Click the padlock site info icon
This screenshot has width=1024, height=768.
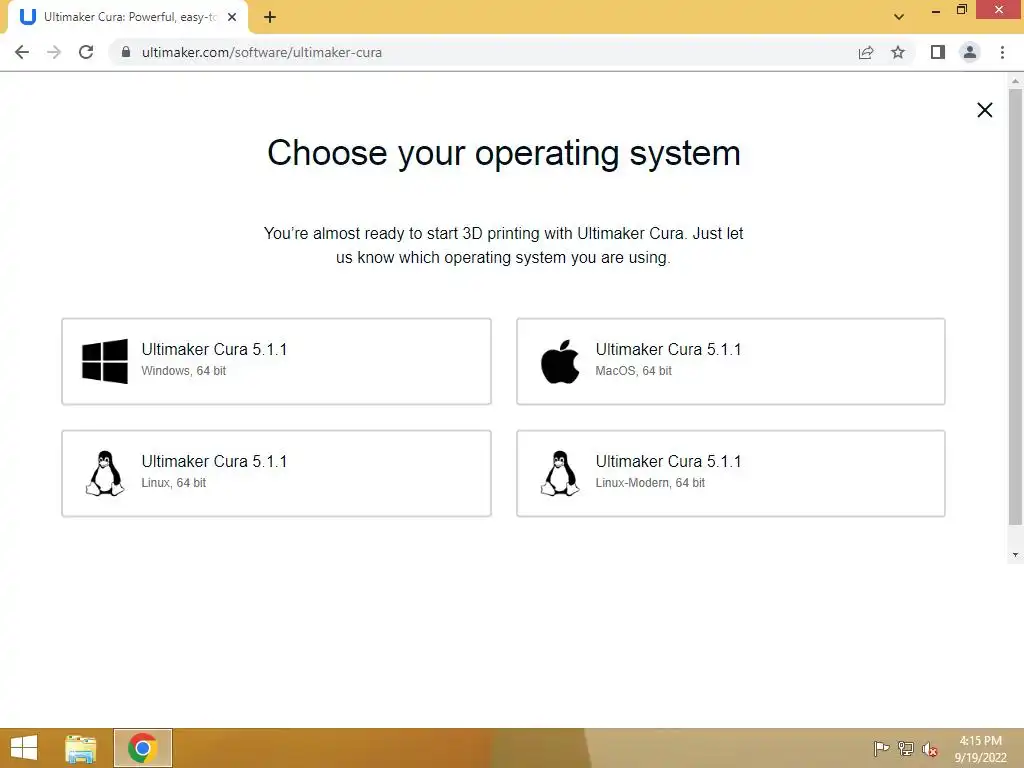pyautogui.click(x=126, y=52)
